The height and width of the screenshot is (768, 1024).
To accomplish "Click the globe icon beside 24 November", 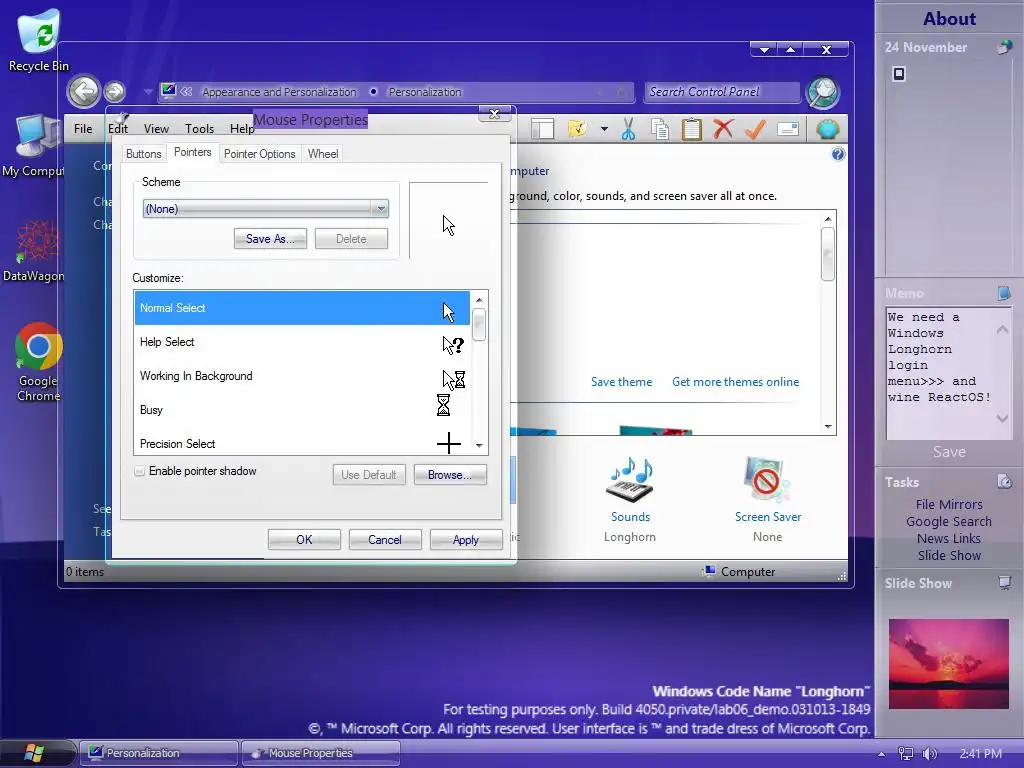I will tap(1004, 47).
